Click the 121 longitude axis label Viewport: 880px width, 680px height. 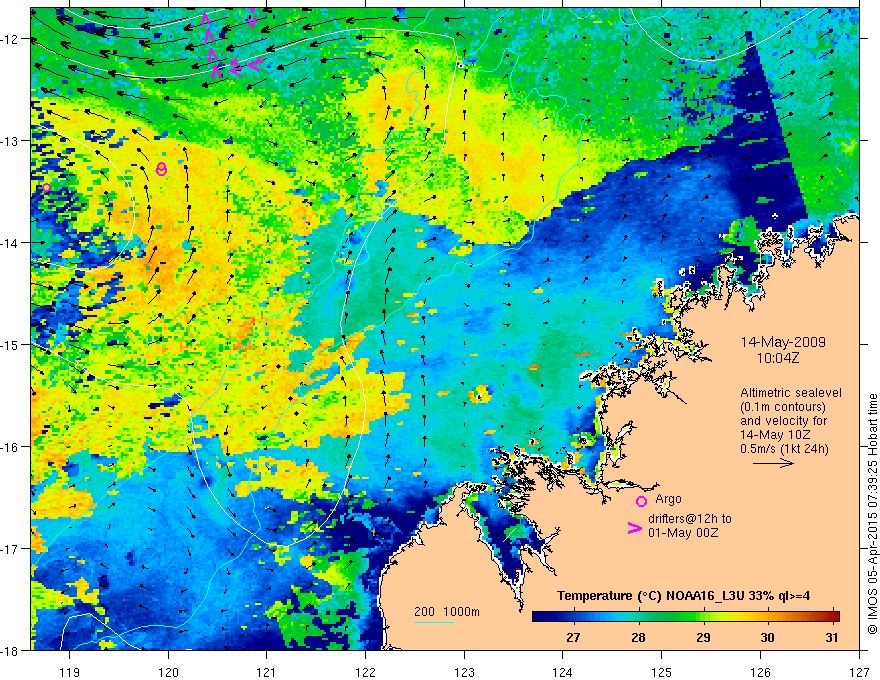(267, 672)
